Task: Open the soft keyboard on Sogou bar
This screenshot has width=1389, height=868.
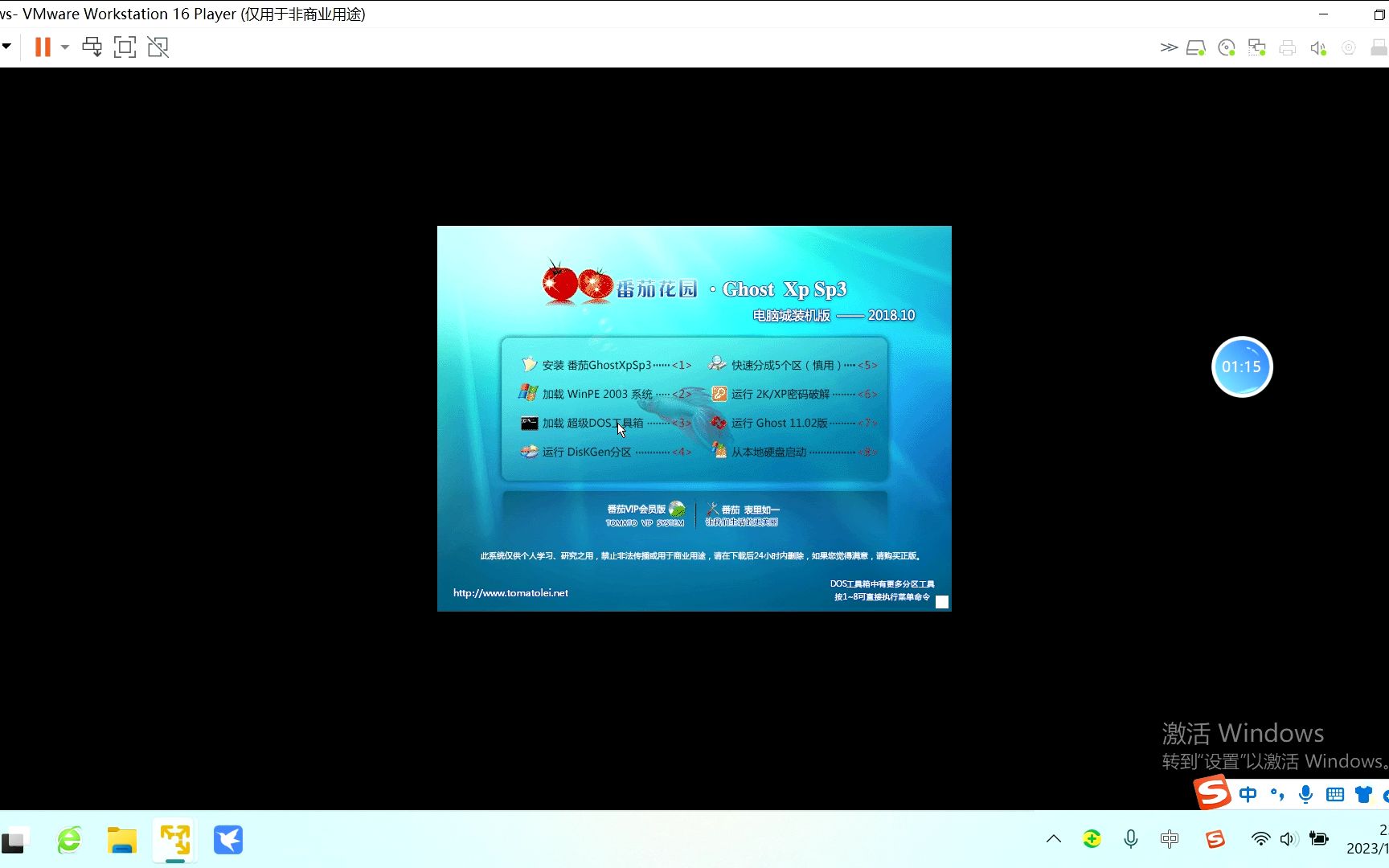Action: click(x=1335, y=795)
